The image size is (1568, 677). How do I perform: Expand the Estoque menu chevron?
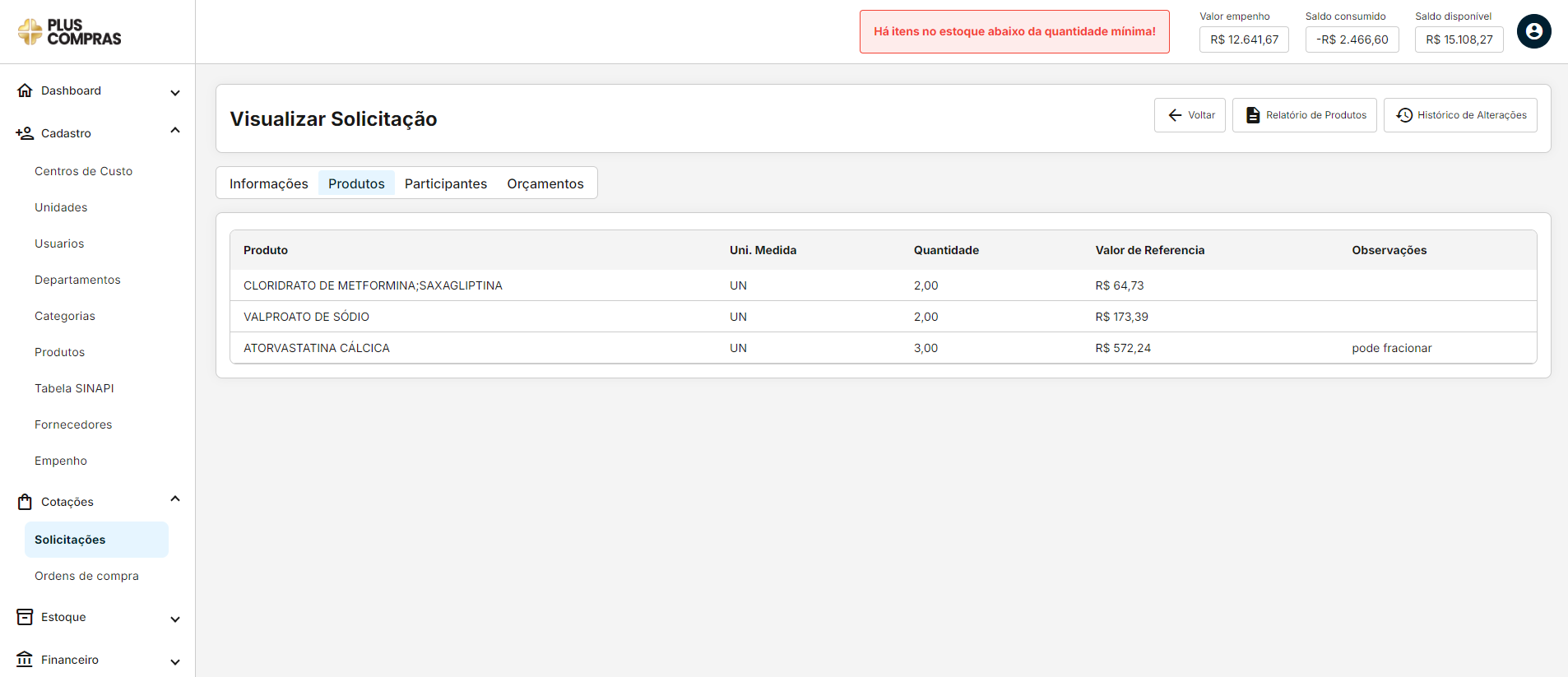[175, 619]
